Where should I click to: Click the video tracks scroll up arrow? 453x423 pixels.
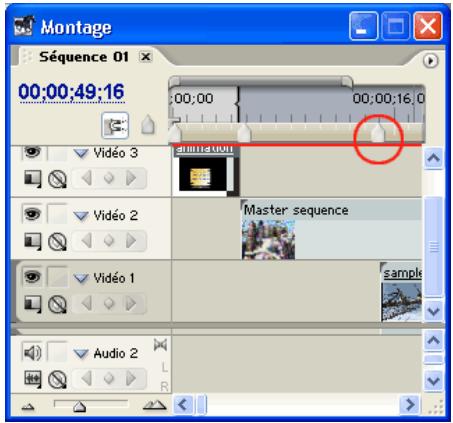[433, 157]
